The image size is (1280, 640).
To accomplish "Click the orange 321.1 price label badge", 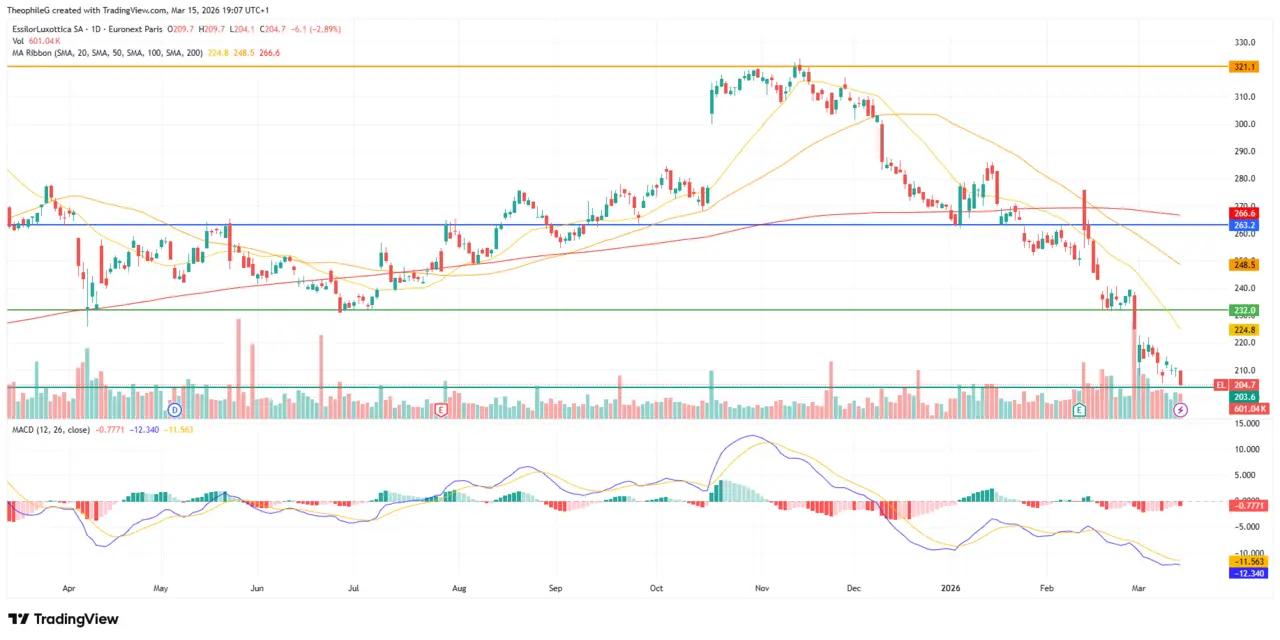I will (x=1243, y=67).
